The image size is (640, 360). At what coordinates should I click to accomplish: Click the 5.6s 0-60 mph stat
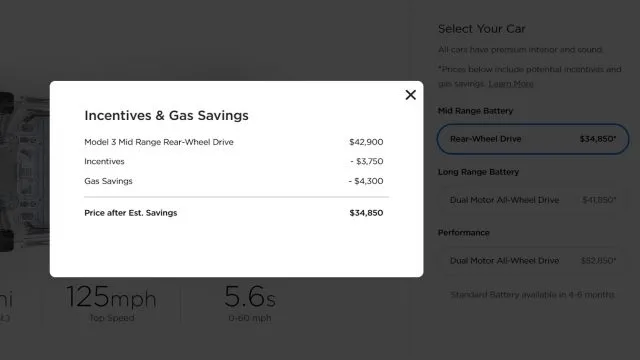(x=250, y=303)
